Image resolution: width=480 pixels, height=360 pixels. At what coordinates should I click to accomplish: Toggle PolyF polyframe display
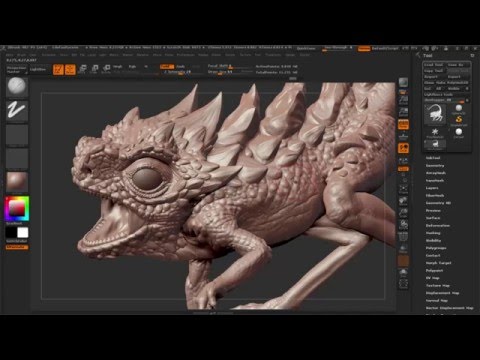403,236
